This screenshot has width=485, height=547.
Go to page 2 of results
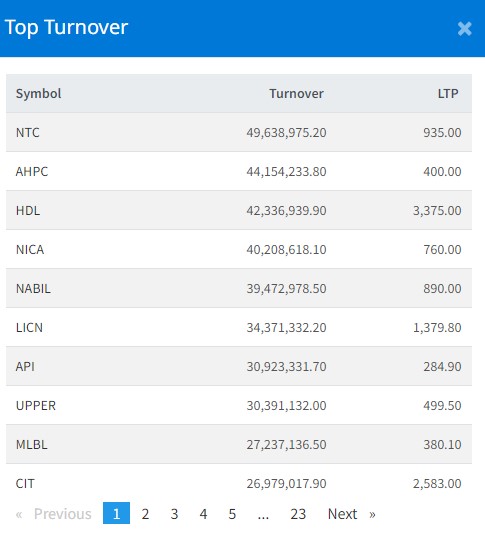point(145,514)
